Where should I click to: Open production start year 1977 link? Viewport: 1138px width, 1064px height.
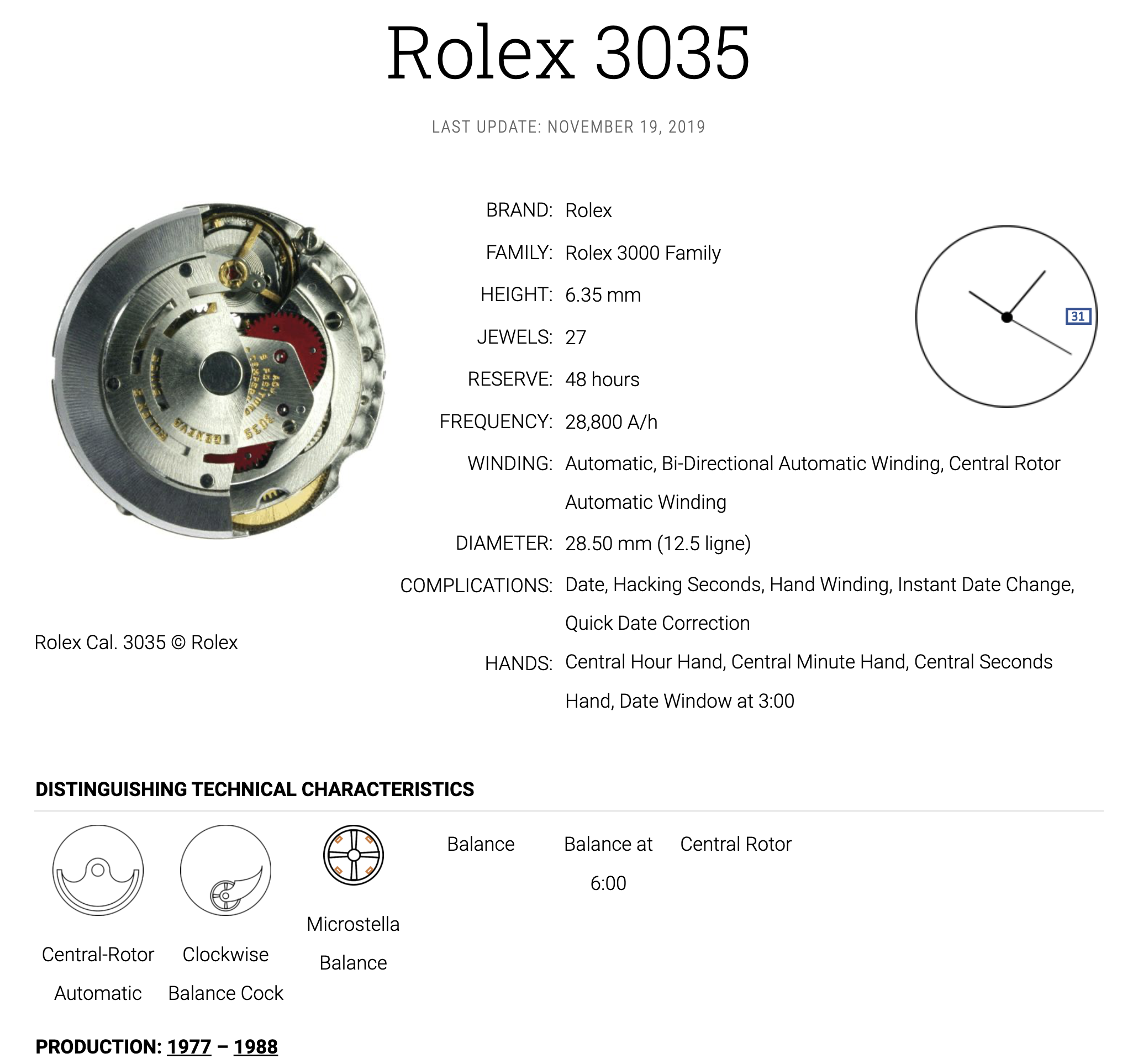coord(189,1047)
